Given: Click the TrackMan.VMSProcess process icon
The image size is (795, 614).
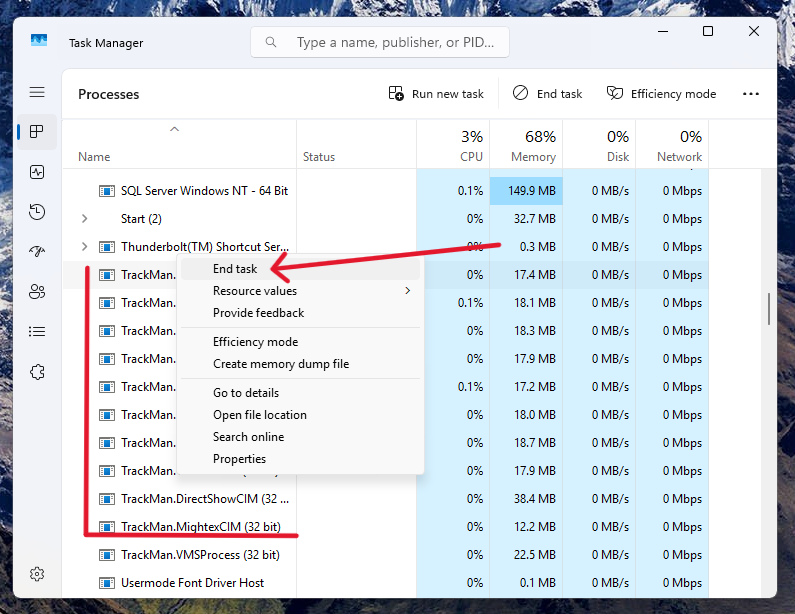Looking at the screenshot, I should tap(106, 555).
